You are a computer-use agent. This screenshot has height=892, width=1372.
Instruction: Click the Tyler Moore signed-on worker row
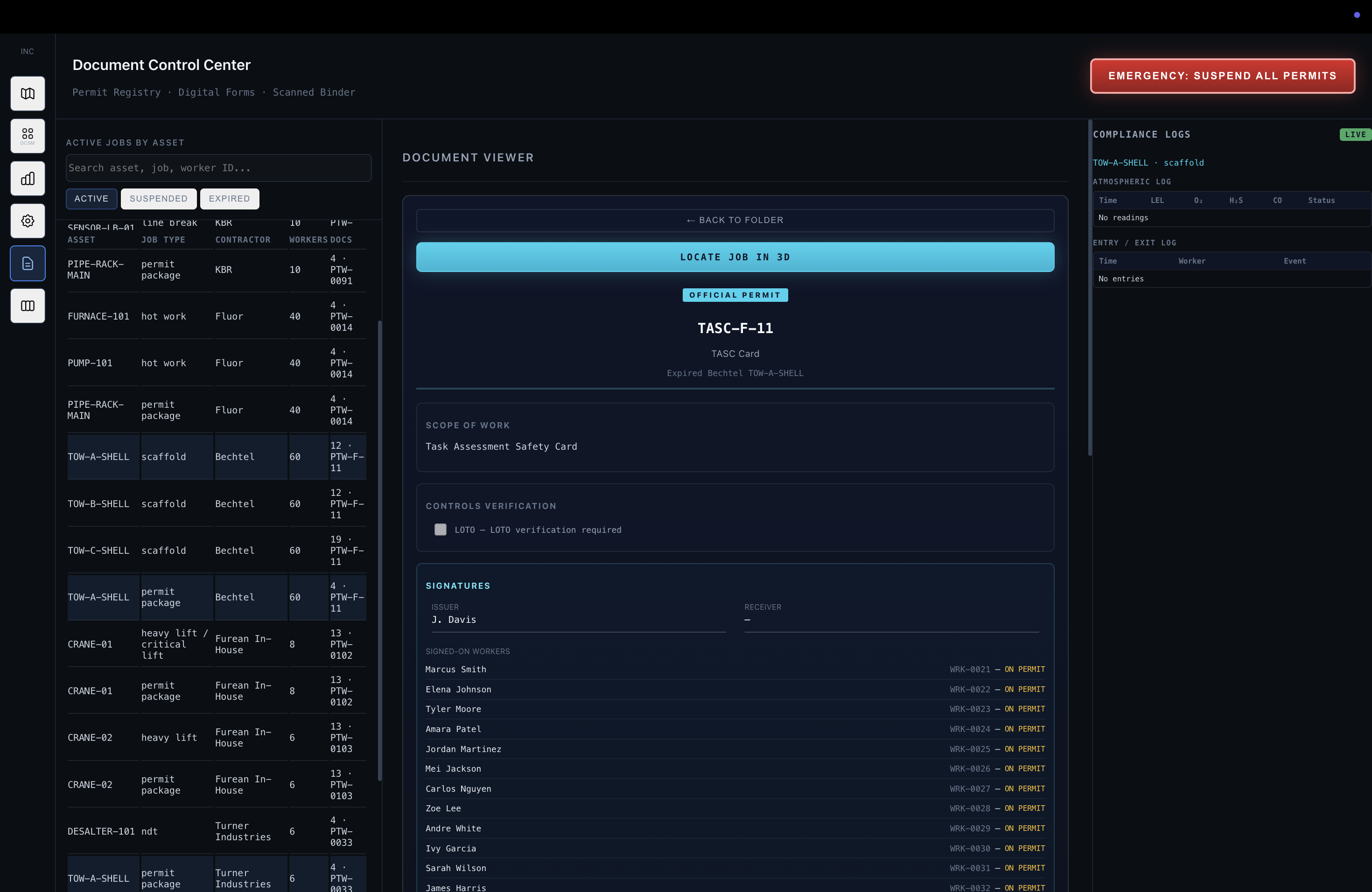coord(735,709)
